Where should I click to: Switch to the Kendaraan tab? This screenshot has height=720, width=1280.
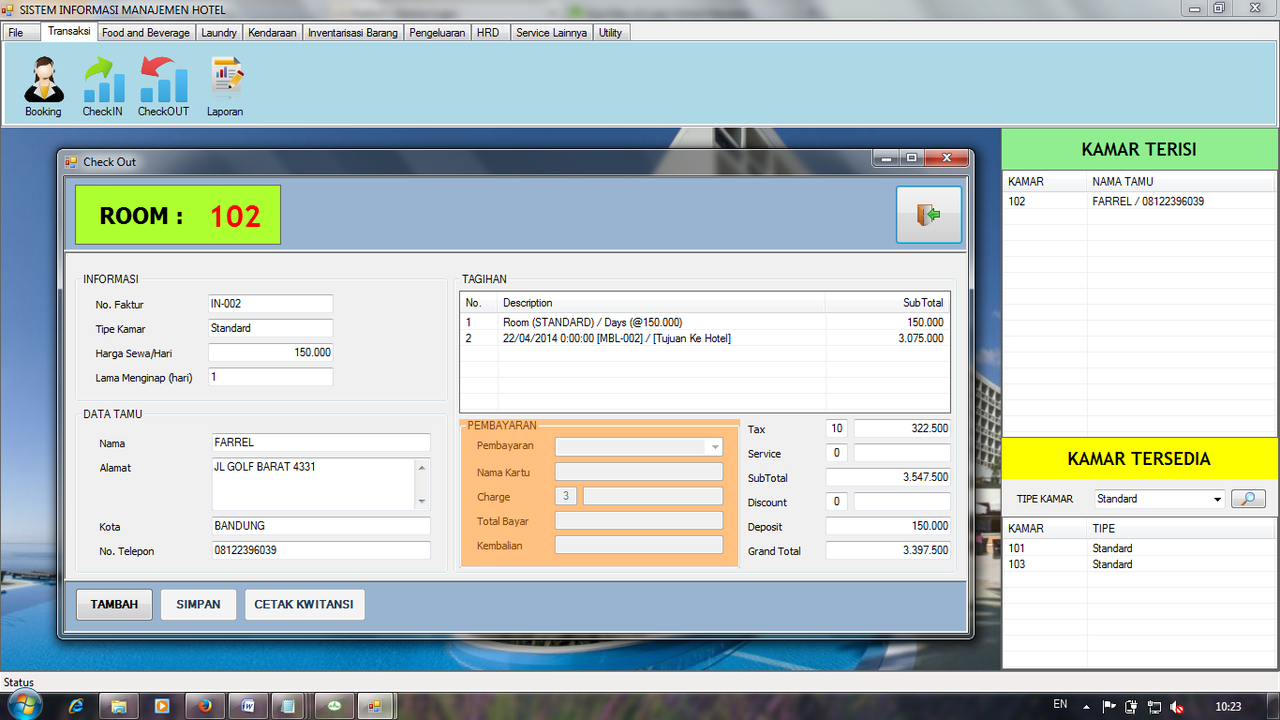(272, 33)
